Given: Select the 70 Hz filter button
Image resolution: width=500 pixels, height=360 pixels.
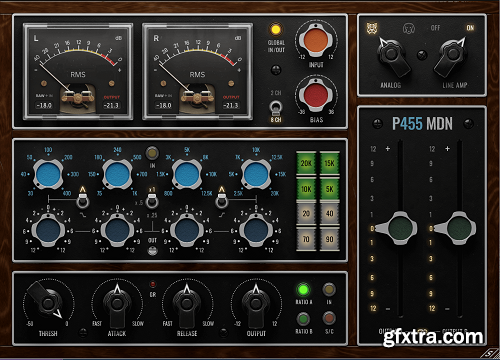Looking at the screenshot, I should click(306, 239).
